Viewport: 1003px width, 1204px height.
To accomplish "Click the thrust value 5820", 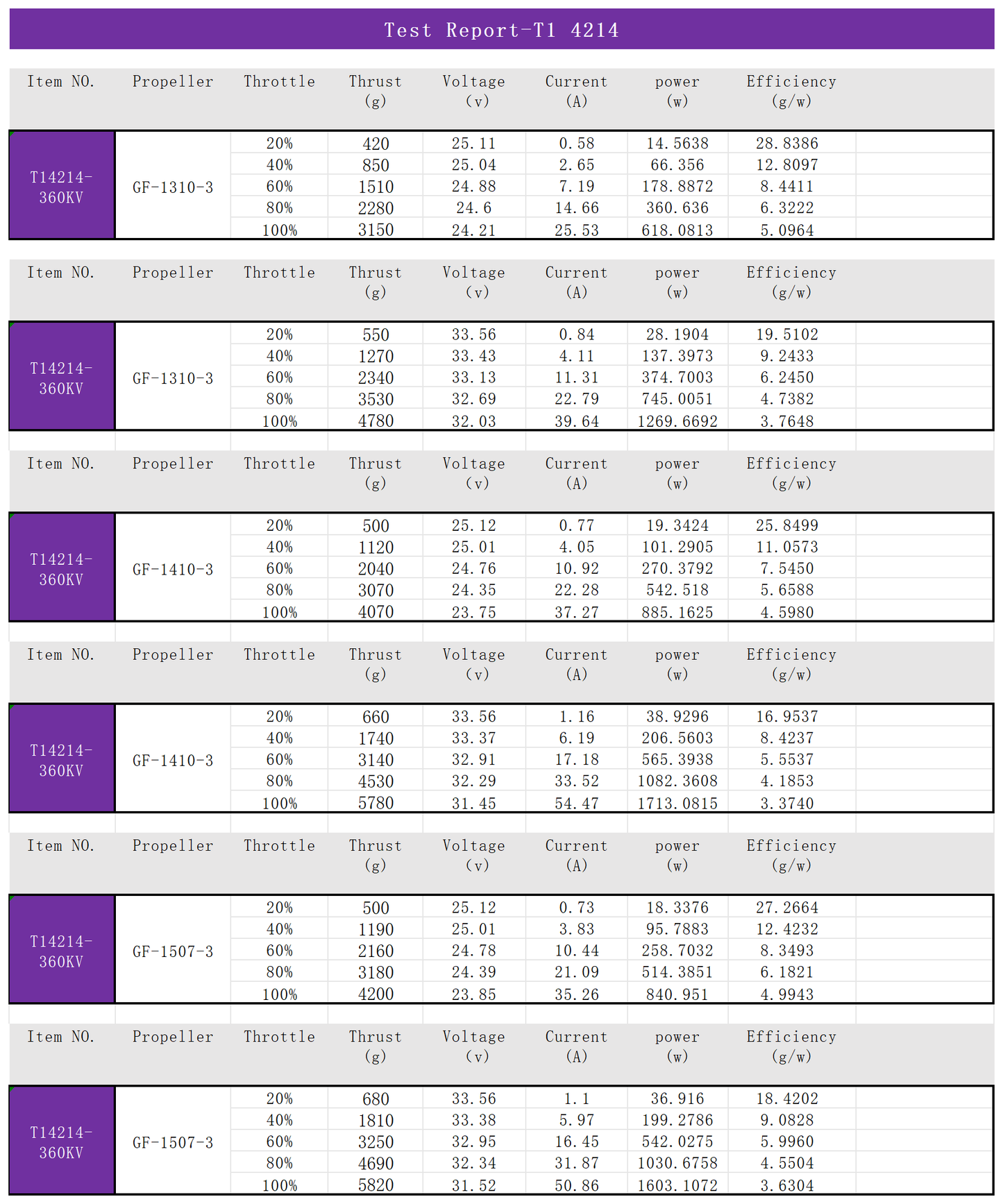I will pyautogui.click(x=376, y=1185).
